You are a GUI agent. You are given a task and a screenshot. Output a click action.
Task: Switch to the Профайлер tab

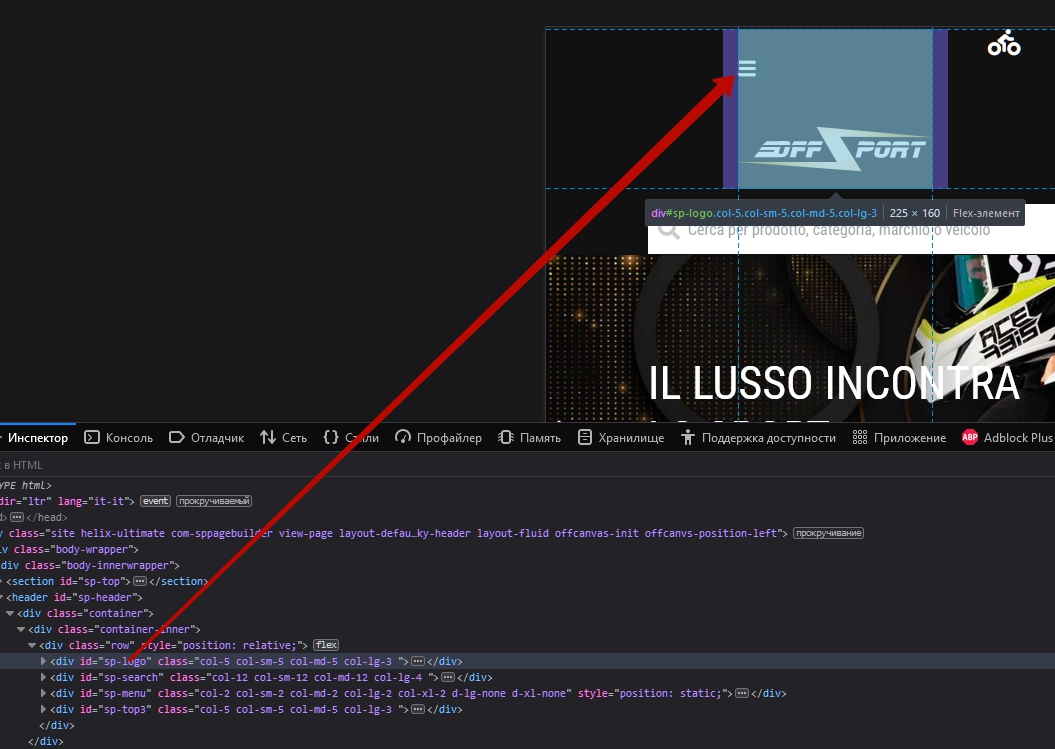point(438,437)
